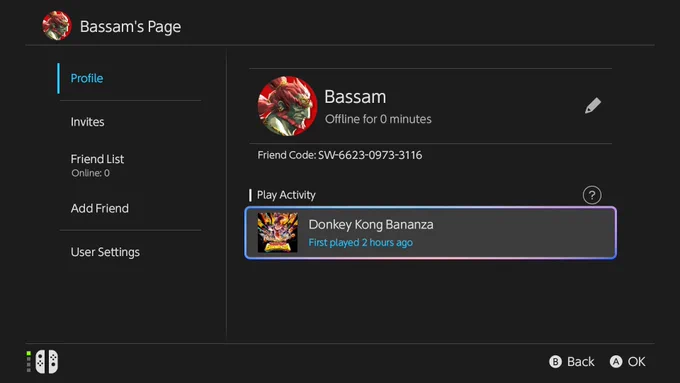Image resolution: width=680 pixels, height=383 pixels.
Task: Click the 'Online: 0' friend count
Action: click(90, 173)
